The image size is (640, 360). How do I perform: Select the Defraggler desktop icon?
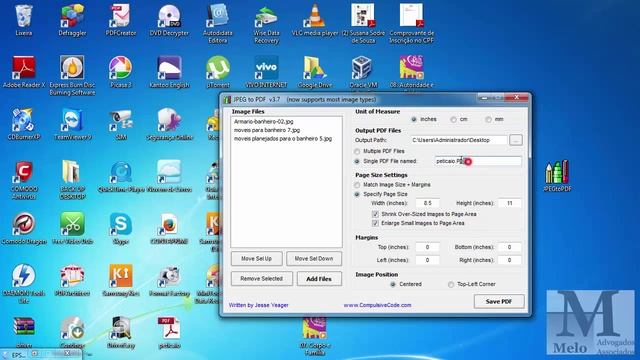pos(72,20)
